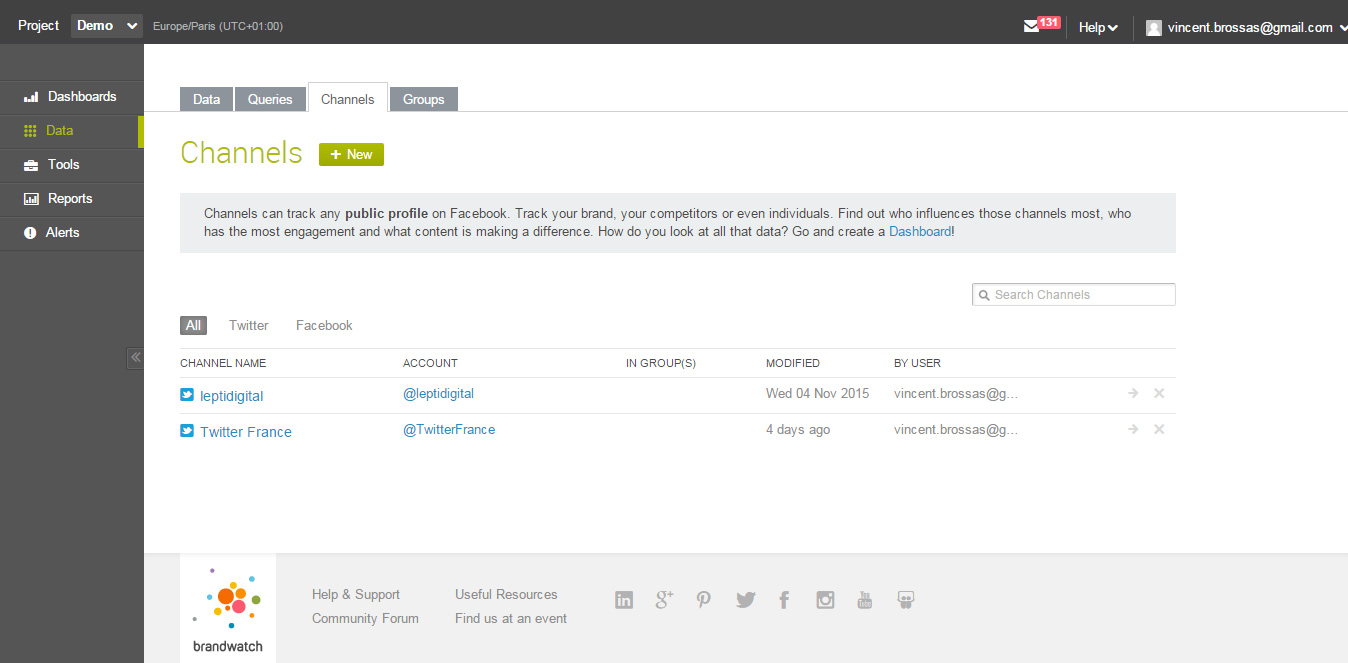
Task: Open the Useful Resources footer link
Action: [x=506, y=594]
